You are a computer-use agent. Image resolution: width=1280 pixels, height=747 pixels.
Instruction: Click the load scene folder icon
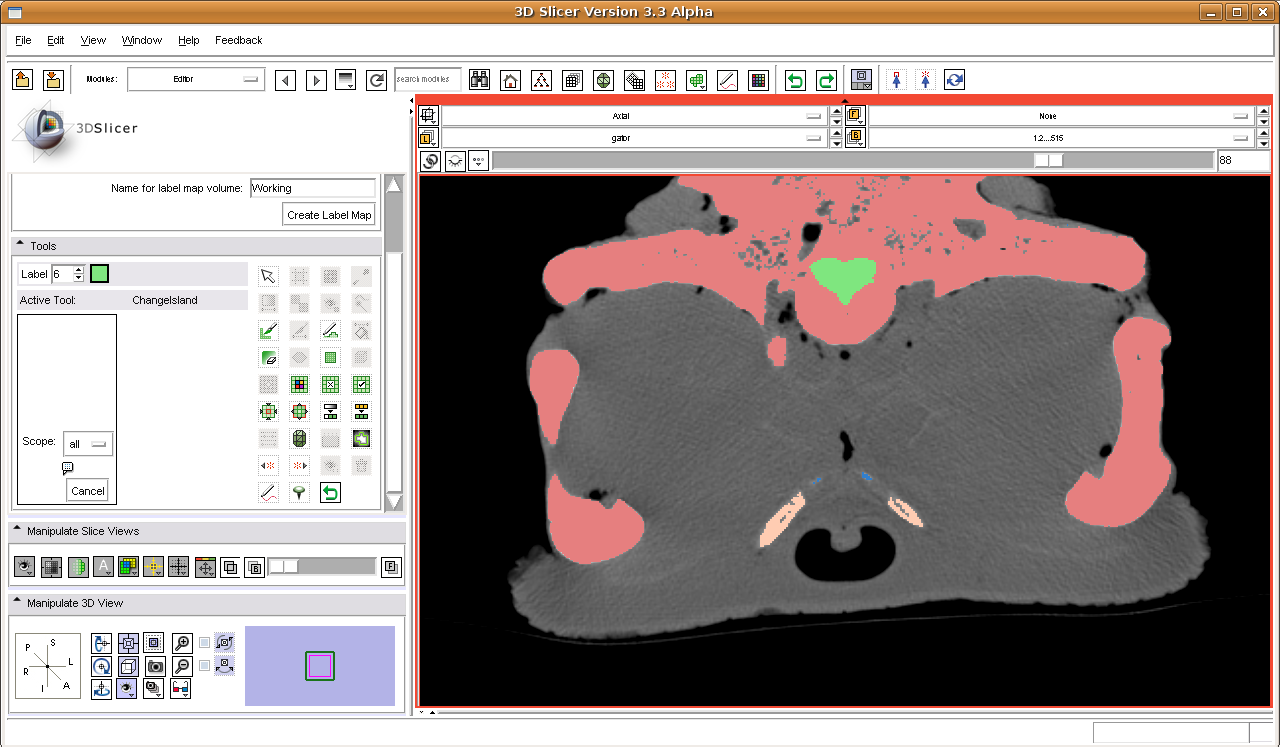coord(23,80)
